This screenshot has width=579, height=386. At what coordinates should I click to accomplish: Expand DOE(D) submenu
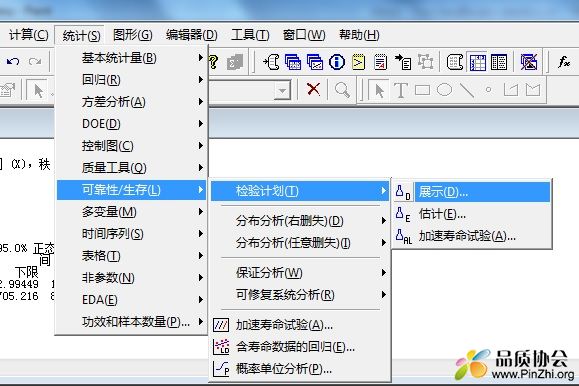click(x=132, y=124)
